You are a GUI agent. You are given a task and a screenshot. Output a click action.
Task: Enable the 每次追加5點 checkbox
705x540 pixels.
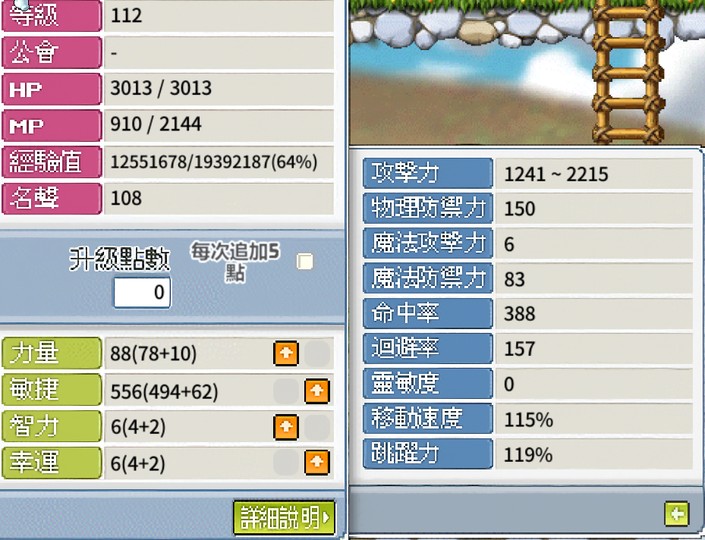305,261
